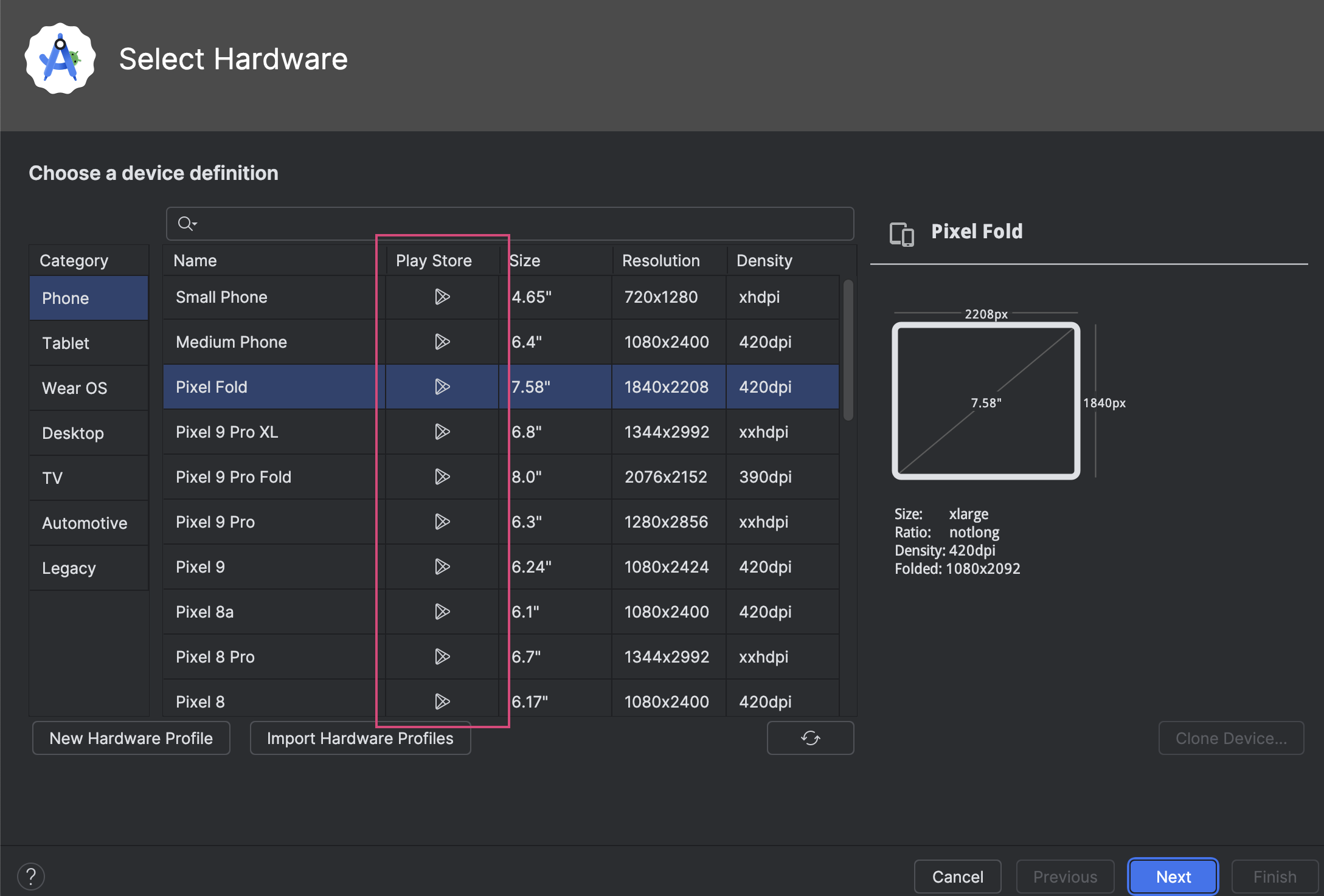Click Import Hardware Profiles button

[360, 738]
